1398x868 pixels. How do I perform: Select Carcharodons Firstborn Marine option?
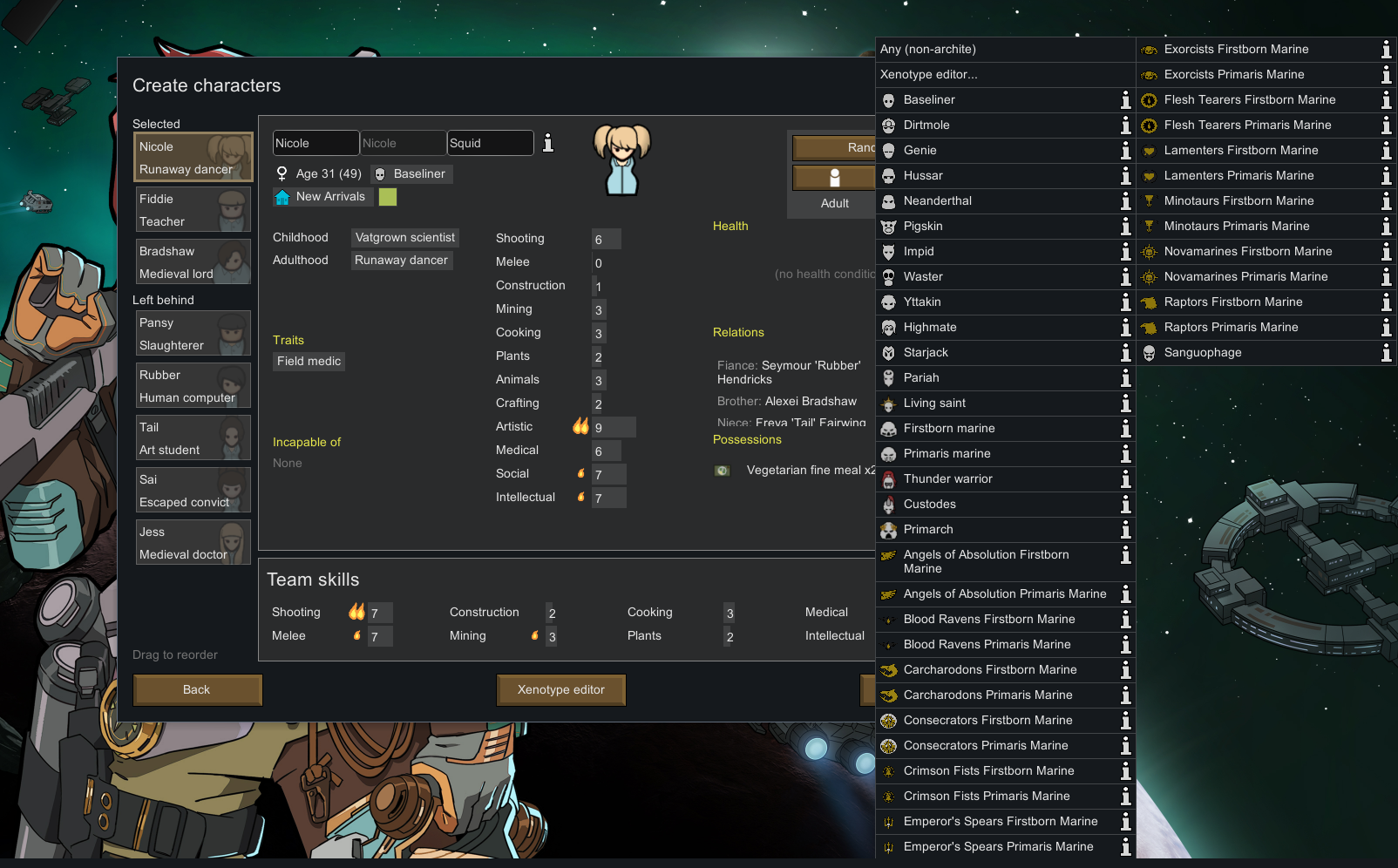[1005, 670]
